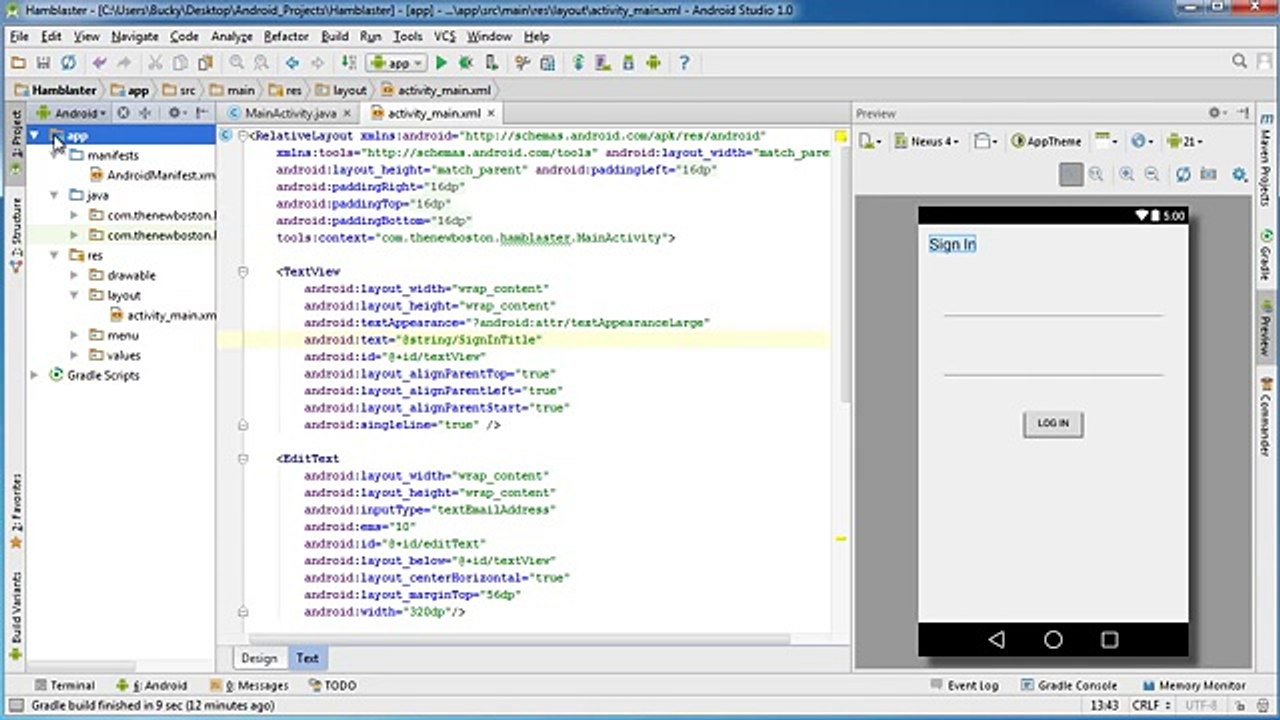Open preview render settings gear

pyautogui.click(x=1240, y=174)
